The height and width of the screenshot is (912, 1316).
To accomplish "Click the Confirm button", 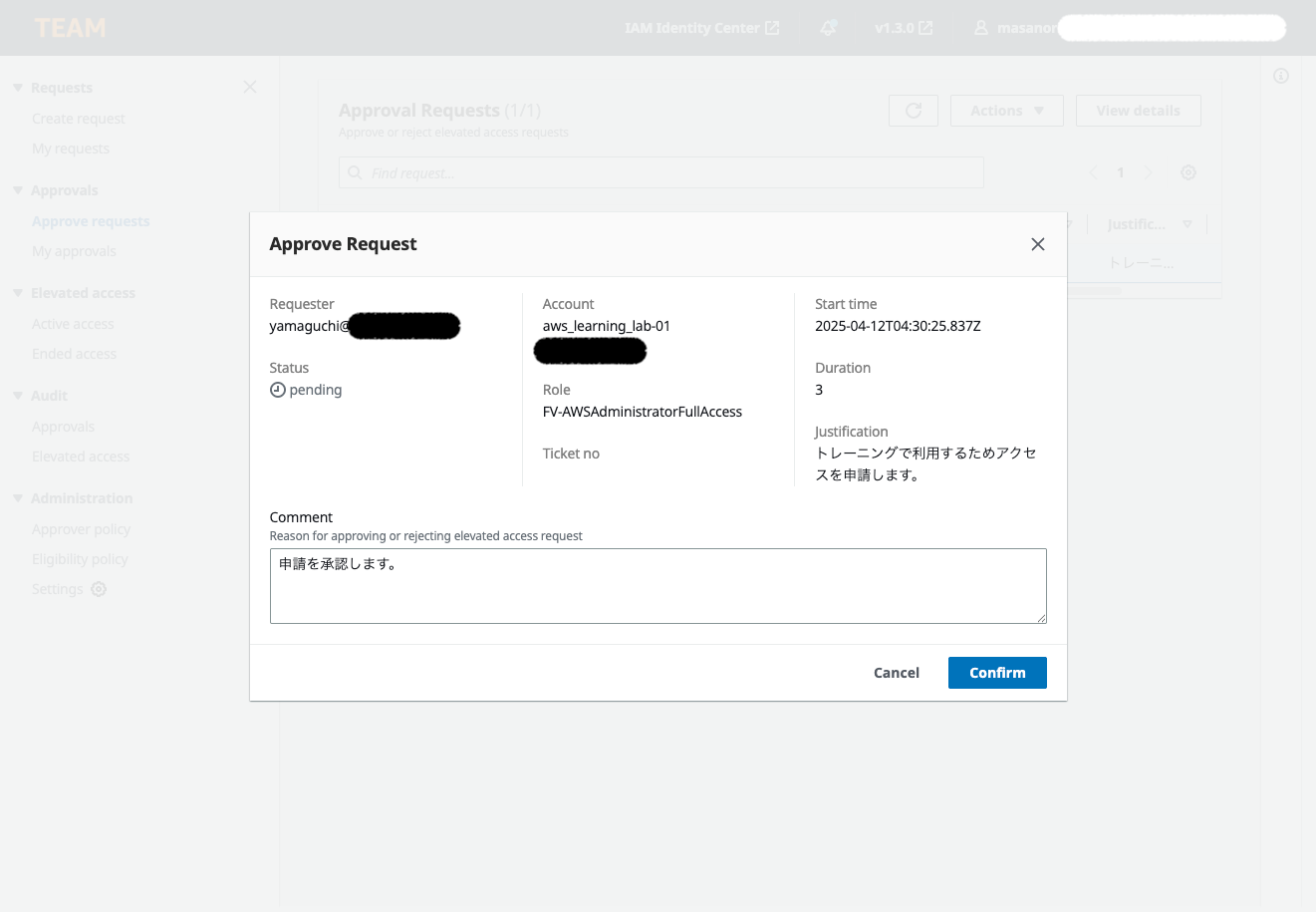I will [996, 673].
